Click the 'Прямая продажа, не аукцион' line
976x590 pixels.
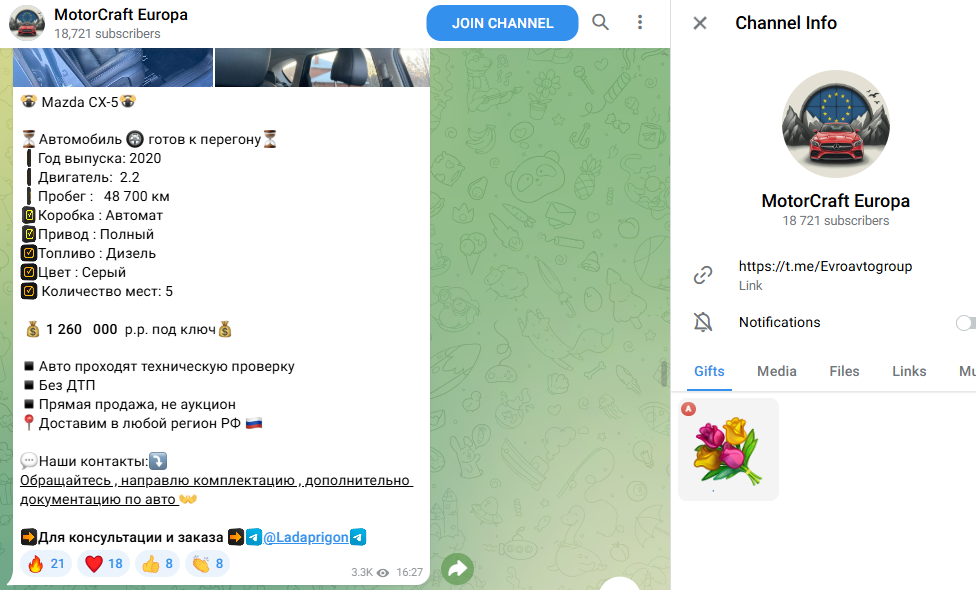click(137, 405)
